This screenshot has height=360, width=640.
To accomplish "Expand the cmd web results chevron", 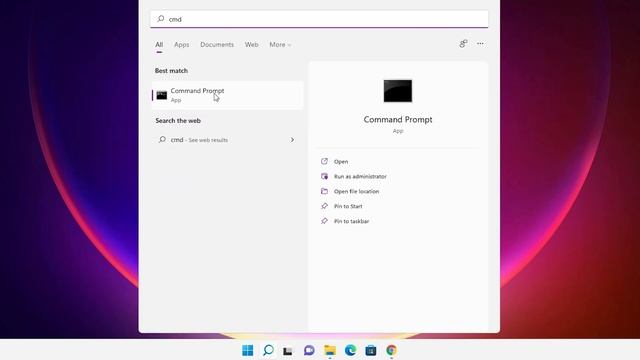I will (x=292, y=140).
